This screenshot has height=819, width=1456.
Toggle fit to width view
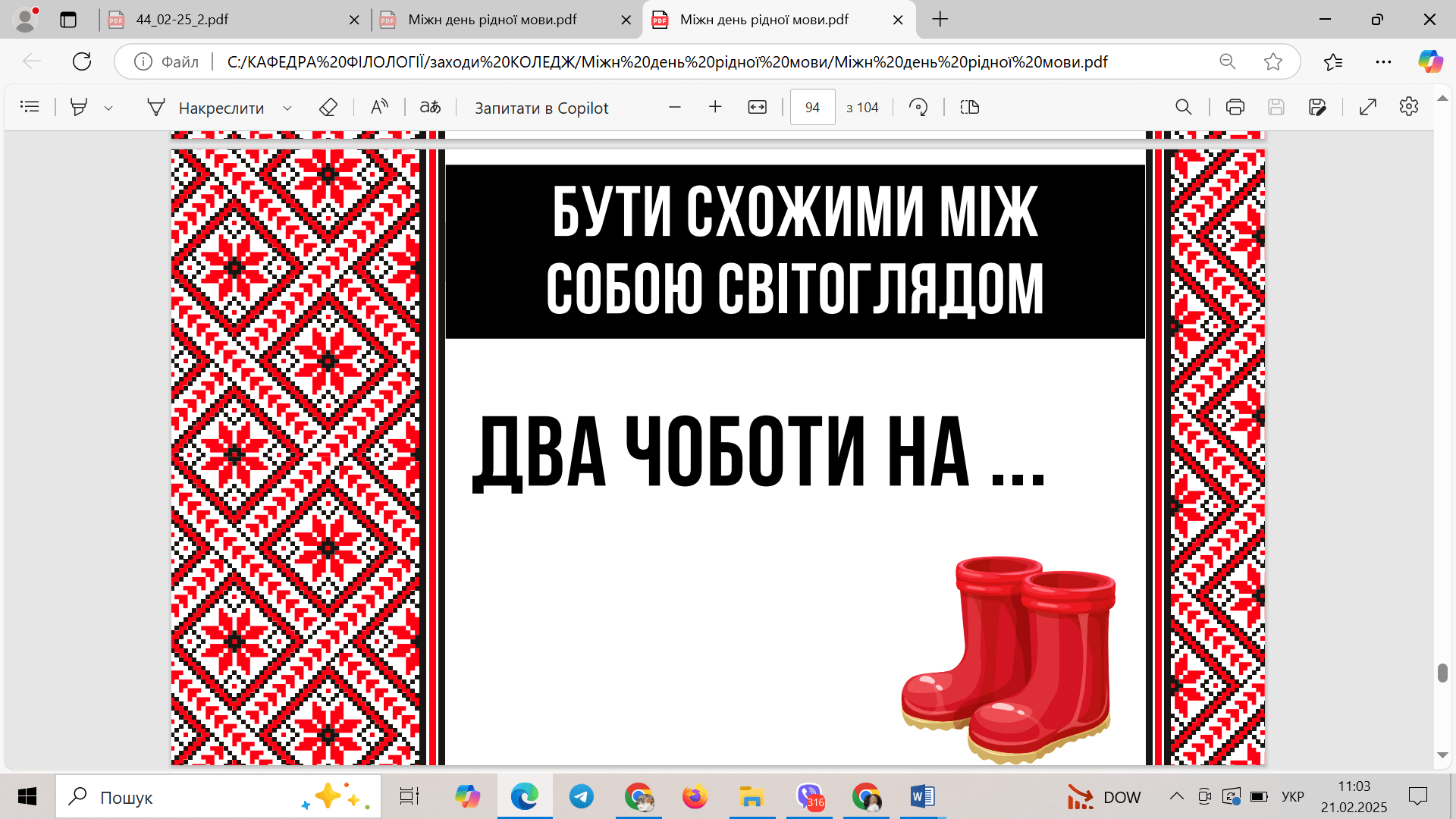(757, 107)
